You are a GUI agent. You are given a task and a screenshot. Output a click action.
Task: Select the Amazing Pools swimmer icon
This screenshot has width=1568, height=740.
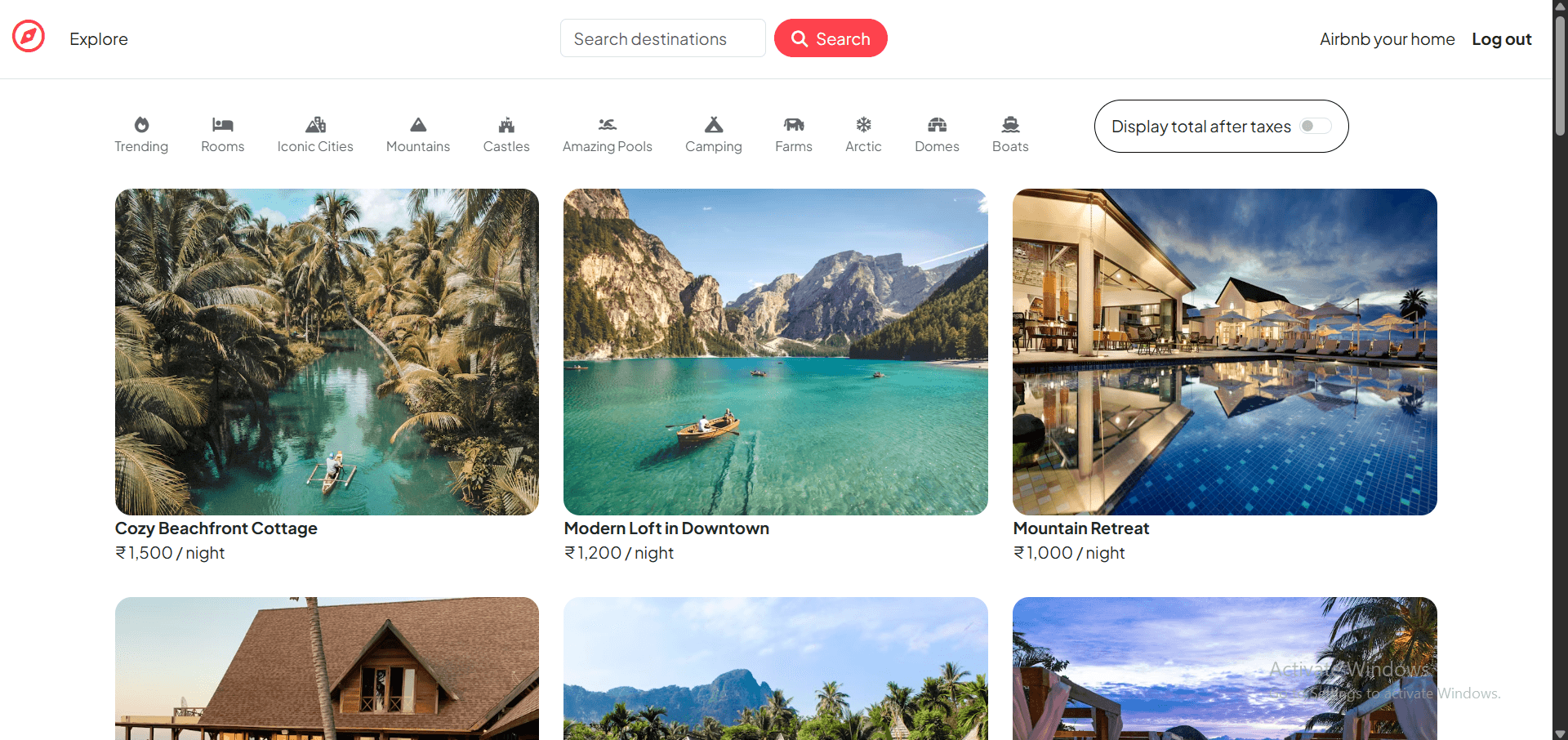pyautogui.click(x=608, y=124)
